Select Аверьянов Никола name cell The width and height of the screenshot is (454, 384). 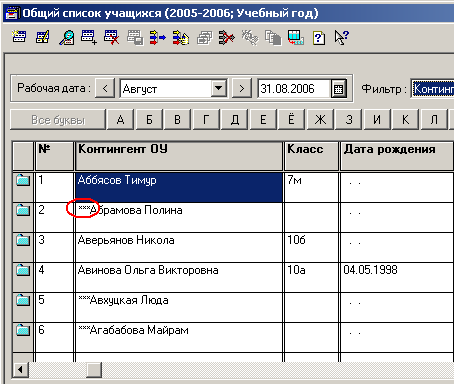tap(179, 247)
